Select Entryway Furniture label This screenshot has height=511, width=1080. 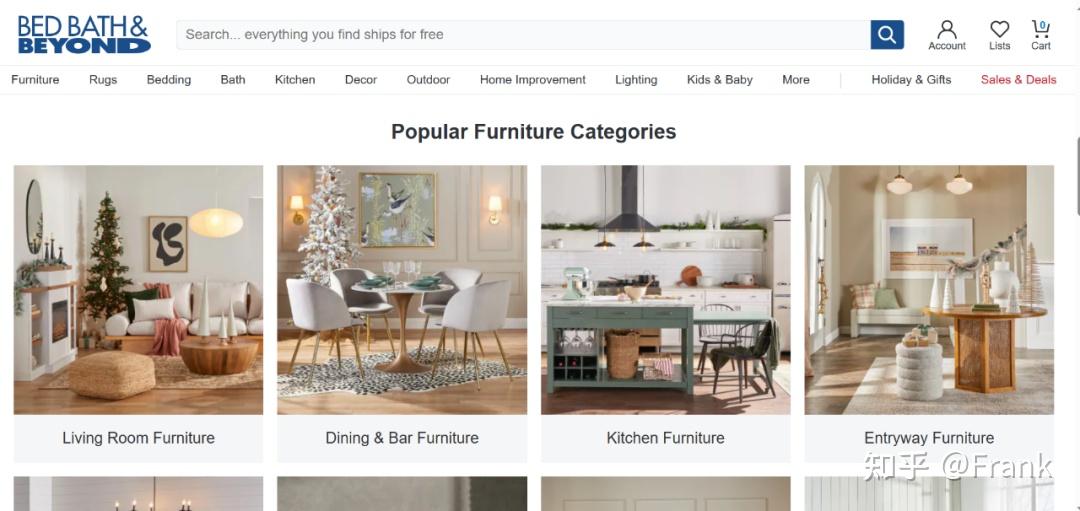pos(929,438)
